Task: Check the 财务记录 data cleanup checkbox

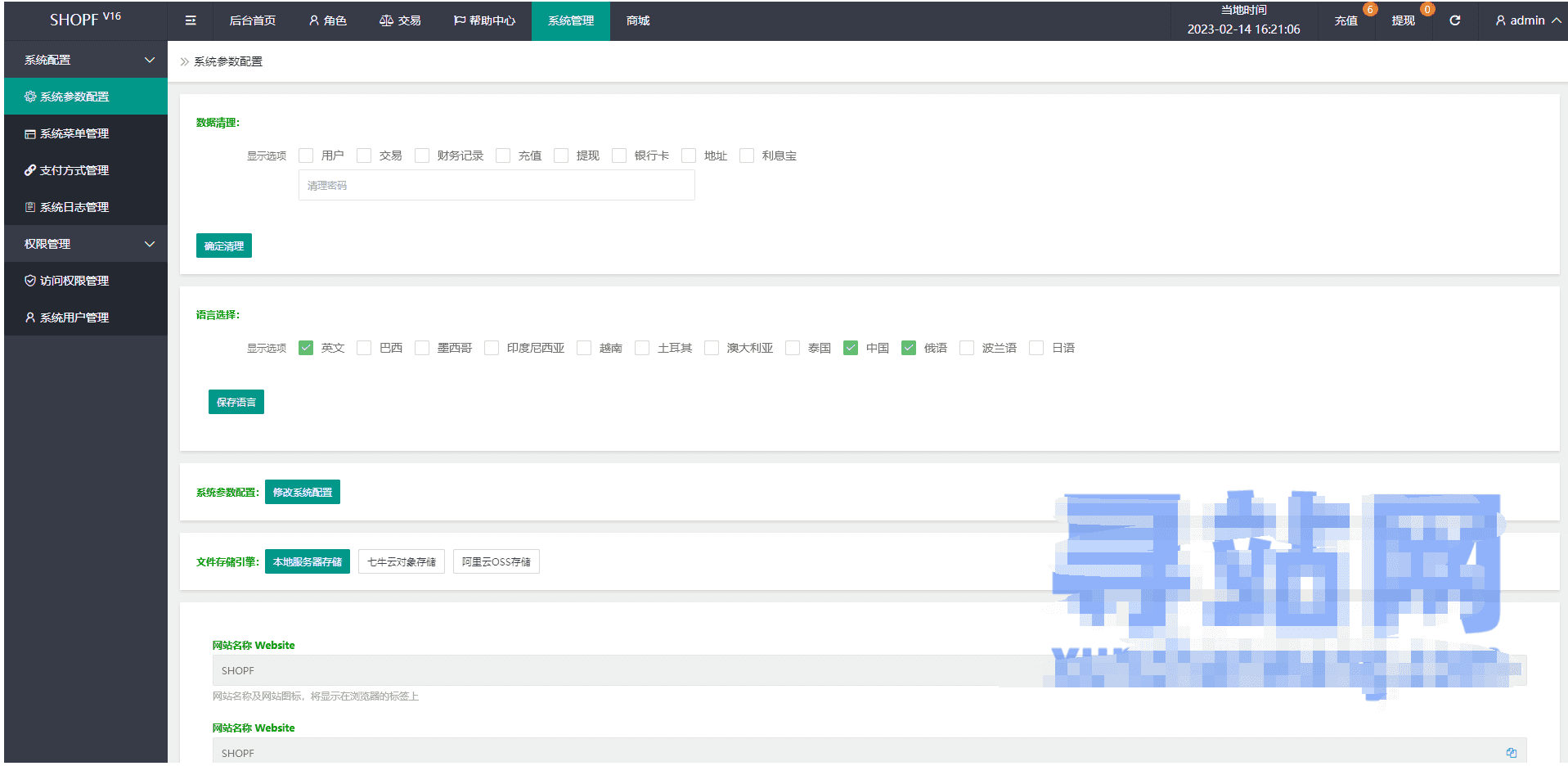Action: coord(422,155)
